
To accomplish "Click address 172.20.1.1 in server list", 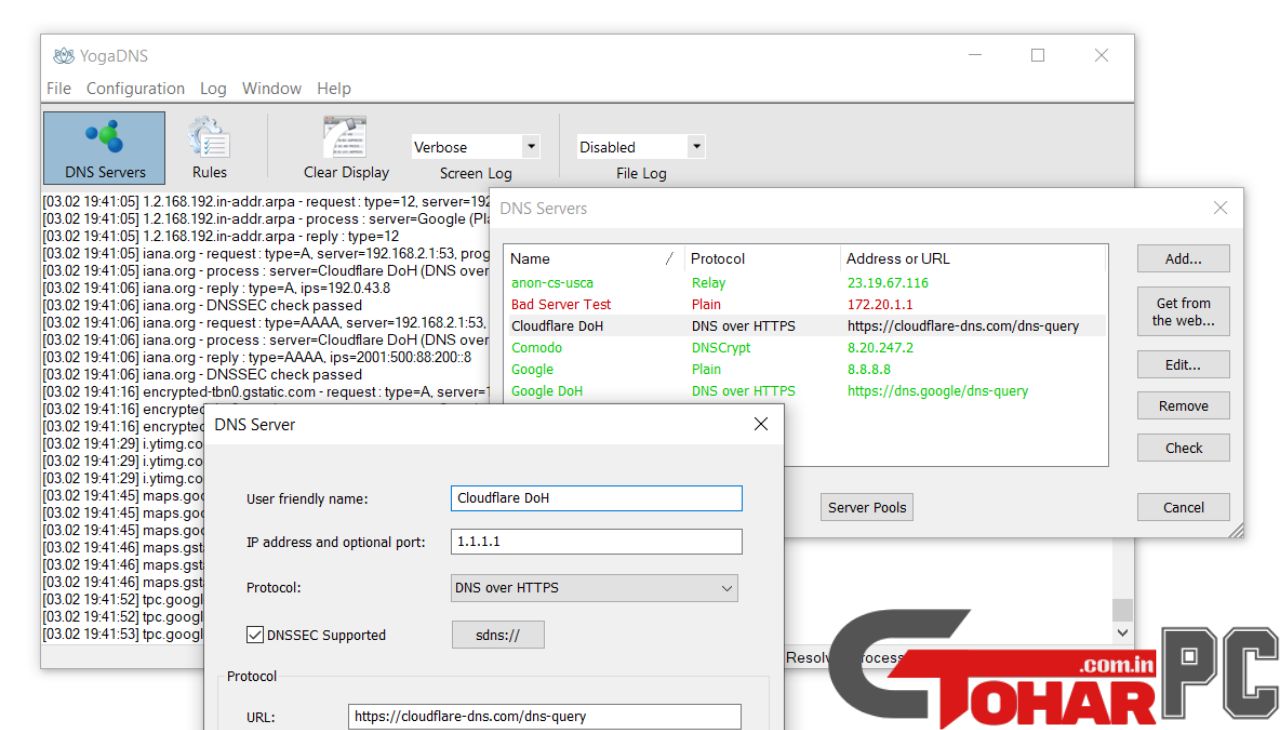I will point(880,304).
